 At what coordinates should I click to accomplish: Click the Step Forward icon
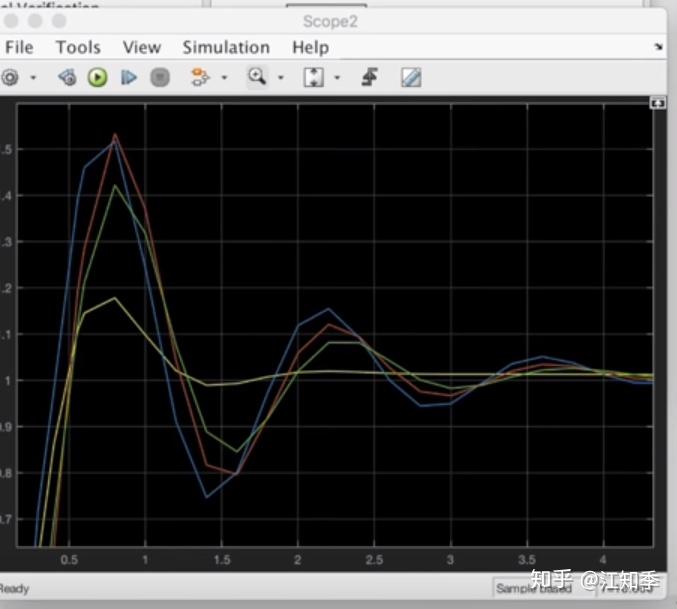click(129, 78)
